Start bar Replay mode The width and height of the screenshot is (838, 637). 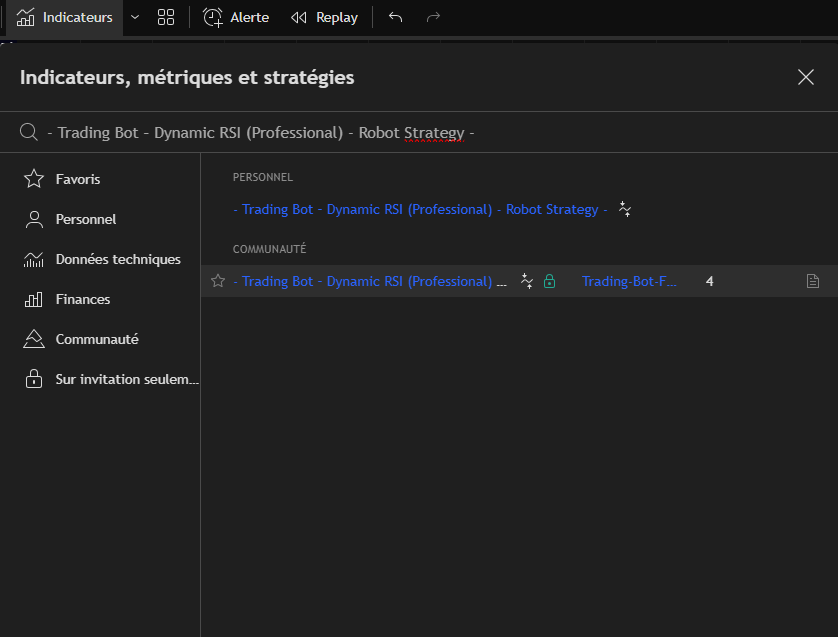(324, 17)
